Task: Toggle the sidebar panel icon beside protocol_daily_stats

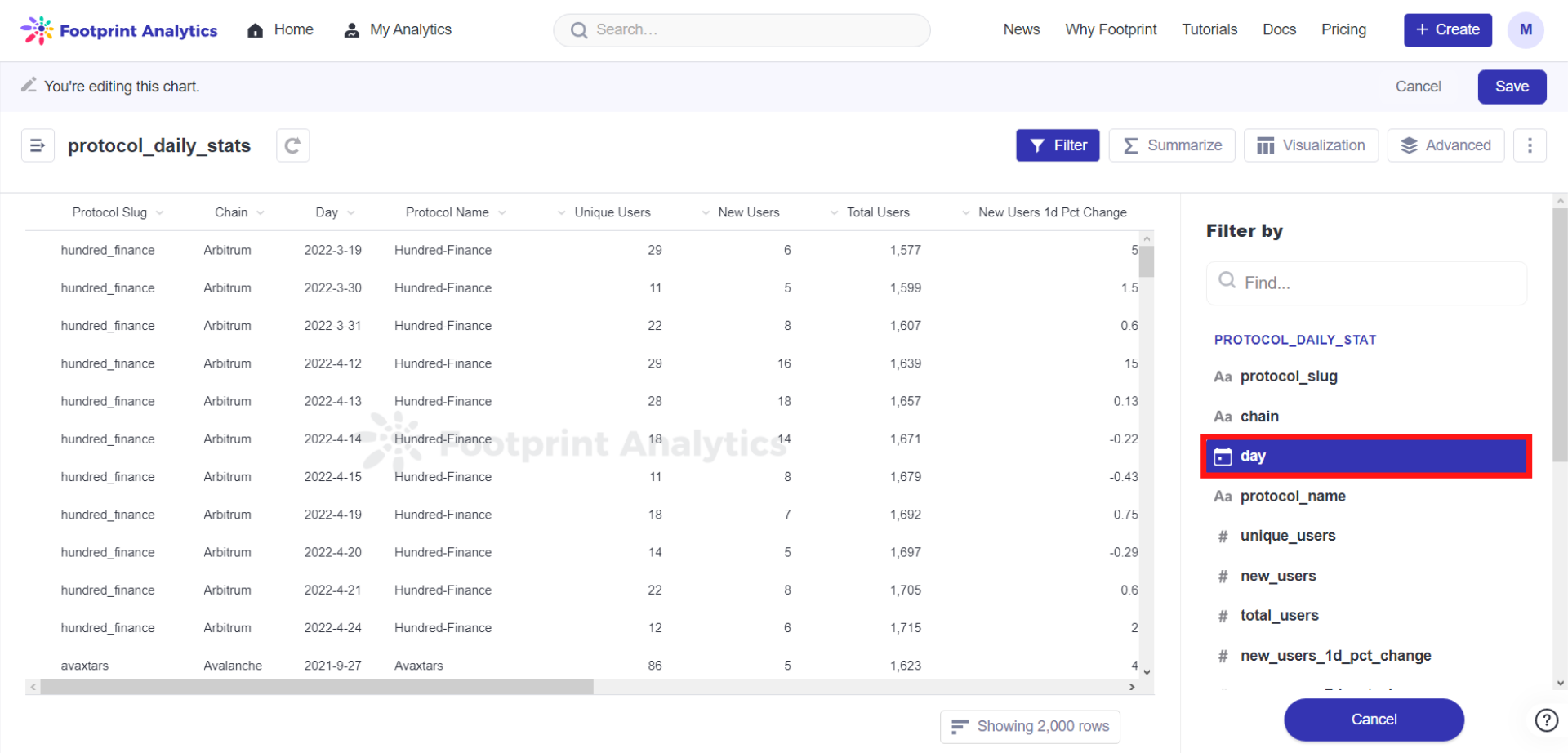Action: point(38,145)
